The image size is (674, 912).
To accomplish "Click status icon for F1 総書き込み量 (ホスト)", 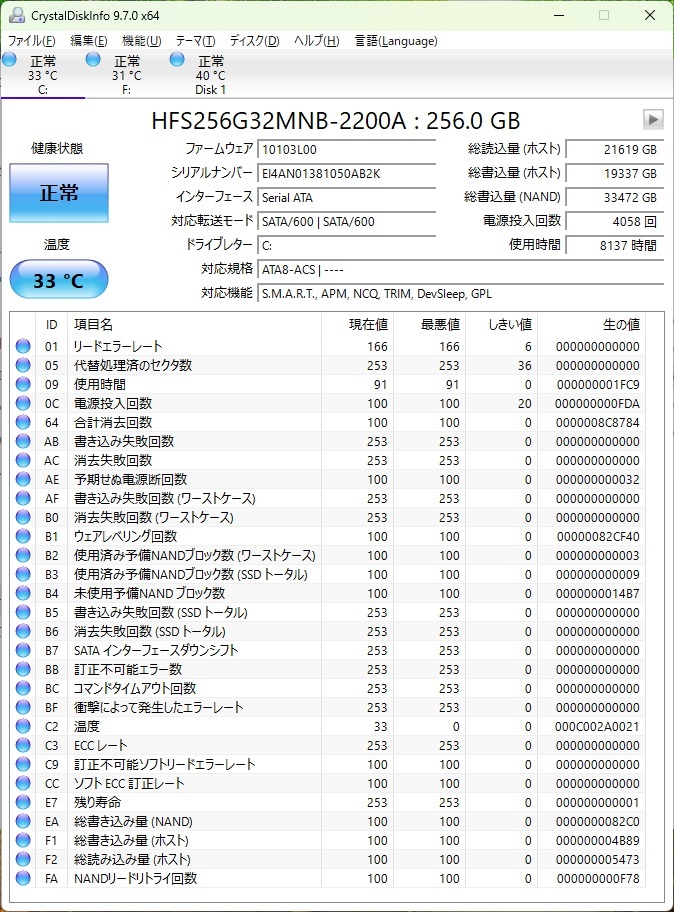I will [23, 840].
